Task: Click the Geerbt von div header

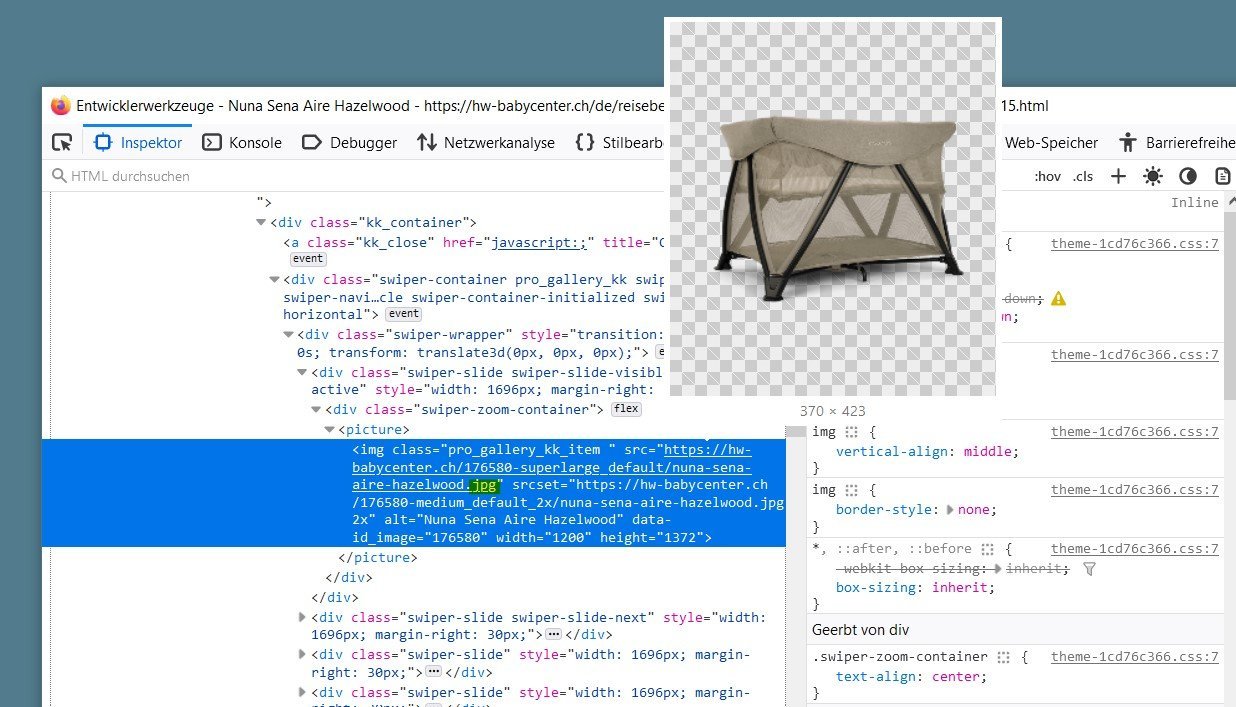Action: 860,629
